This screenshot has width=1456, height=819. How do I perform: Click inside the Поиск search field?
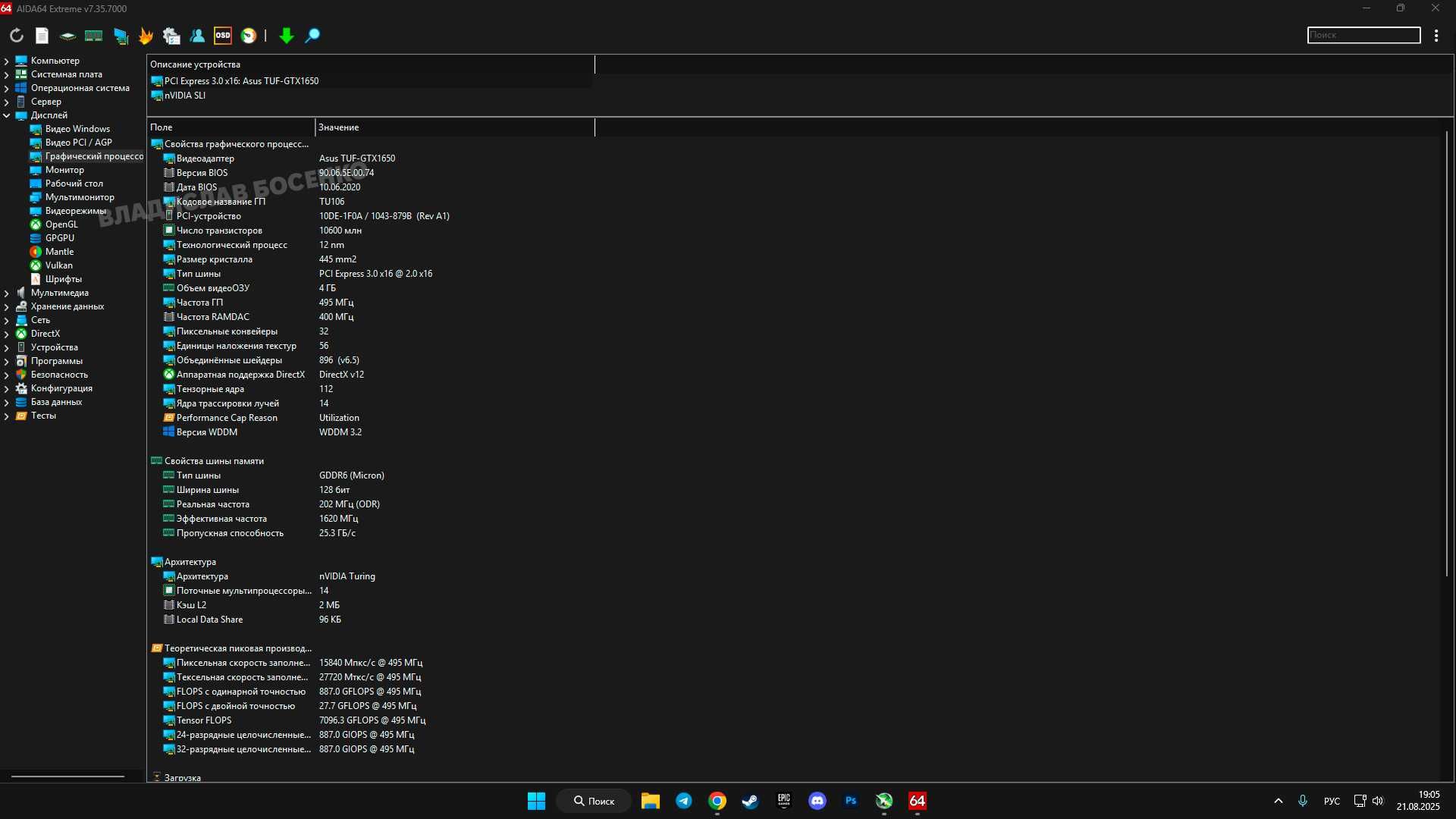[1363, 35]
